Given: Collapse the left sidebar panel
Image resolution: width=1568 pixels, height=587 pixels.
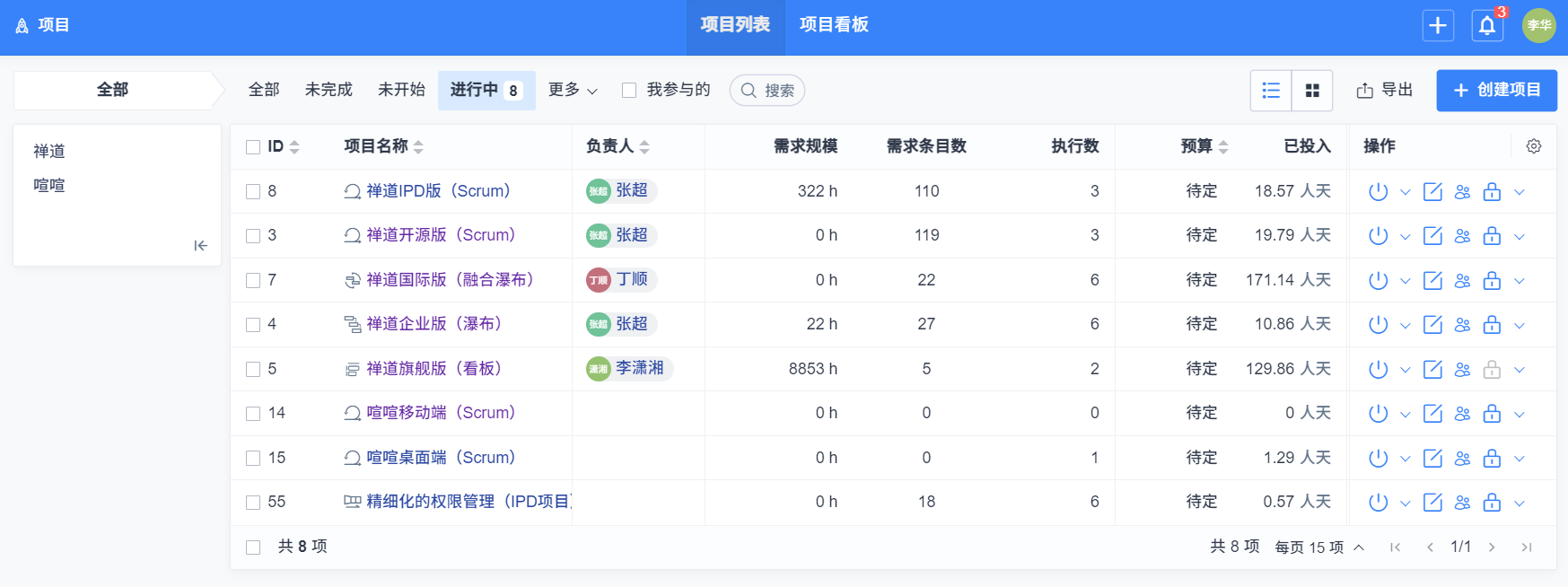Looking at the screenshot, I should click(x=200, y=246).
